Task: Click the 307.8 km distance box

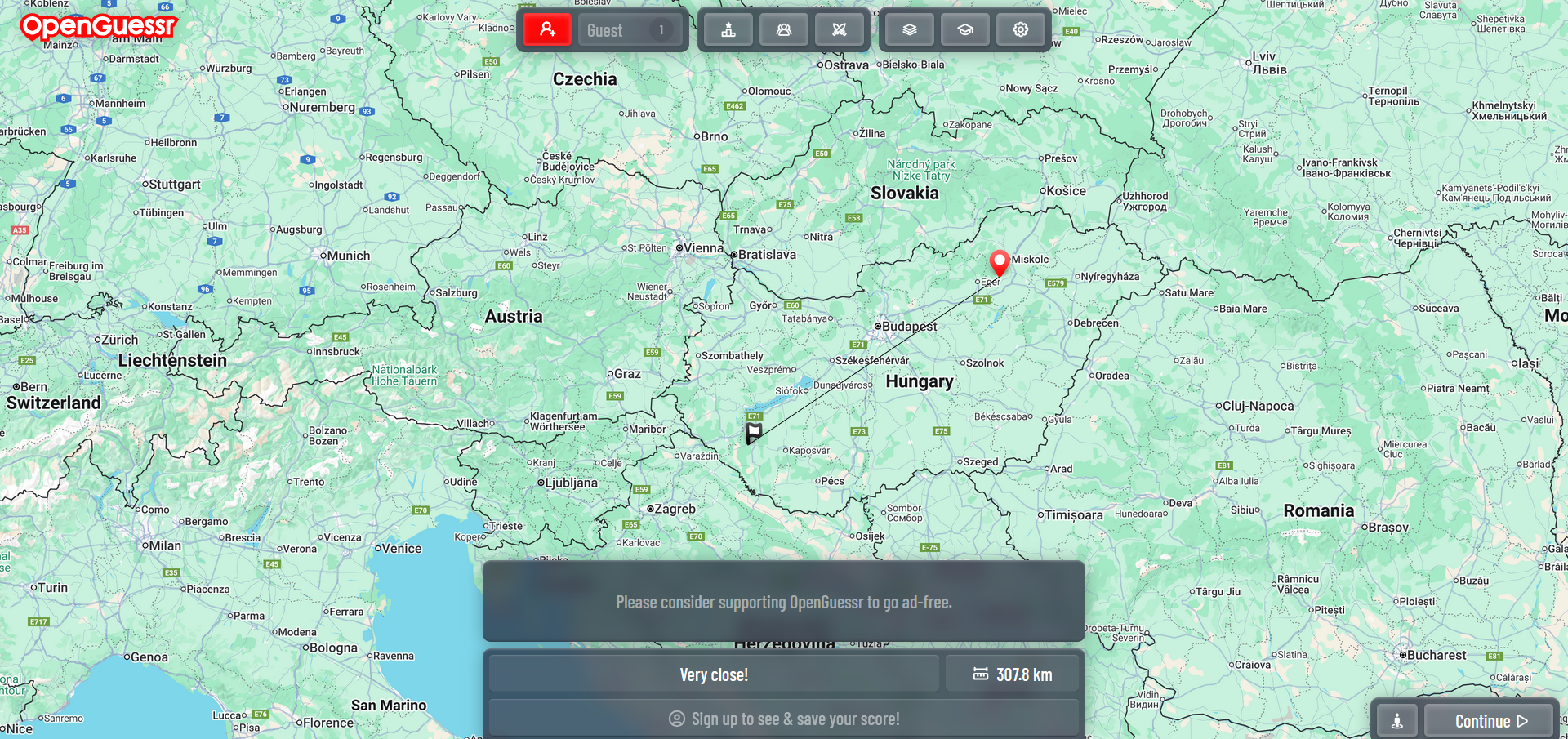Action: (1013, 674)
